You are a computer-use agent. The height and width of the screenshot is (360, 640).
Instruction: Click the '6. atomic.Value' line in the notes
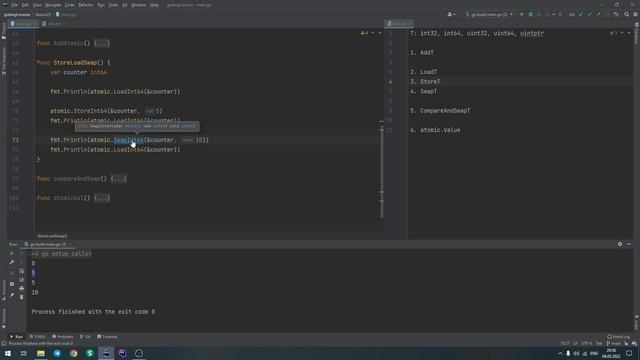[435, 130]
